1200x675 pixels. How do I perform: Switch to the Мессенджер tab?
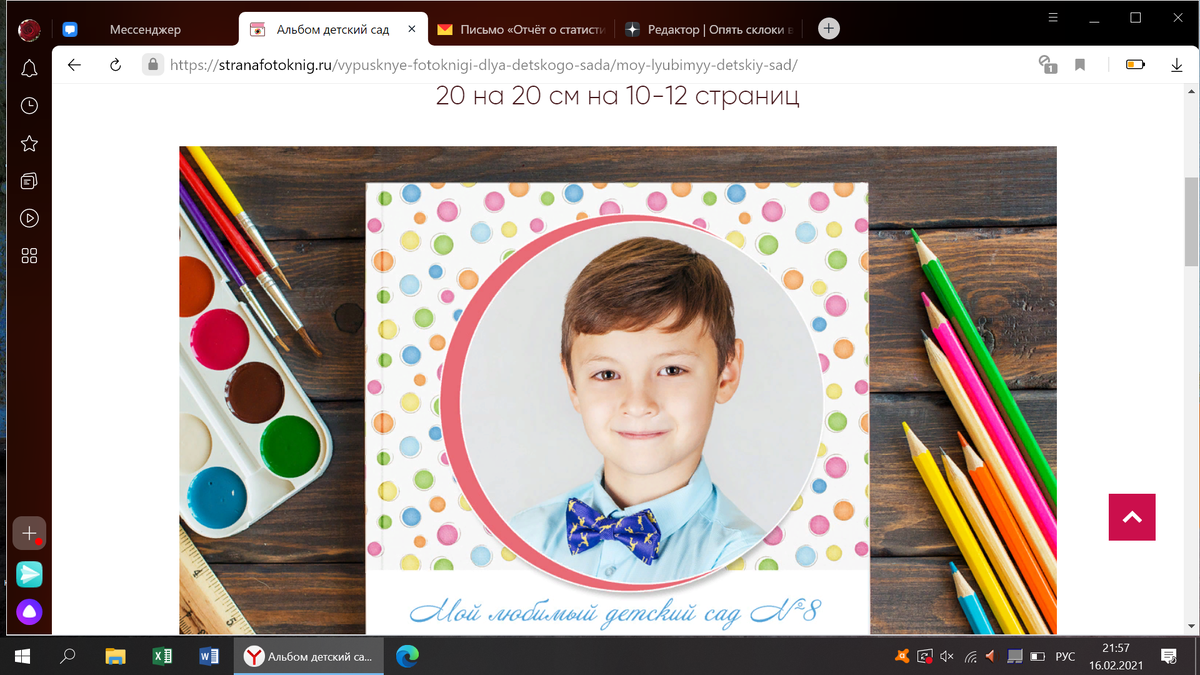coord(145,30)
